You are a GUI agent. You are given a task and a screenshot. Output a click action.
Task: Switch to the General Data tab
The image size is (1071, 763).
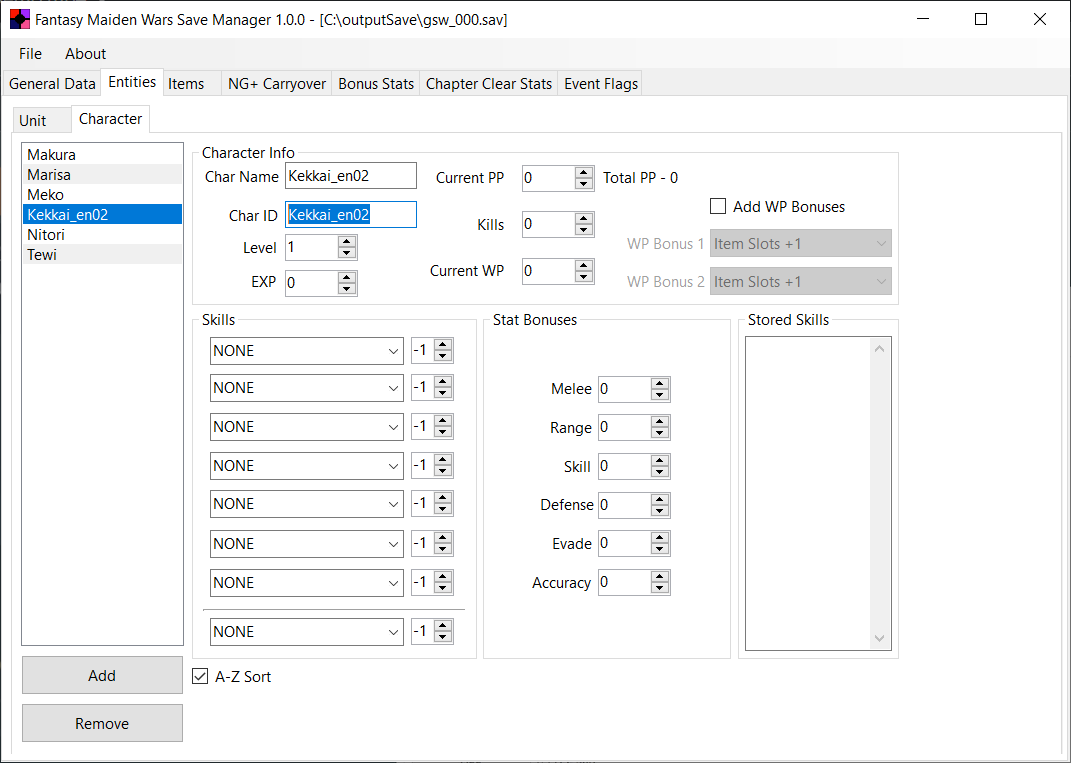coord(52,83)
